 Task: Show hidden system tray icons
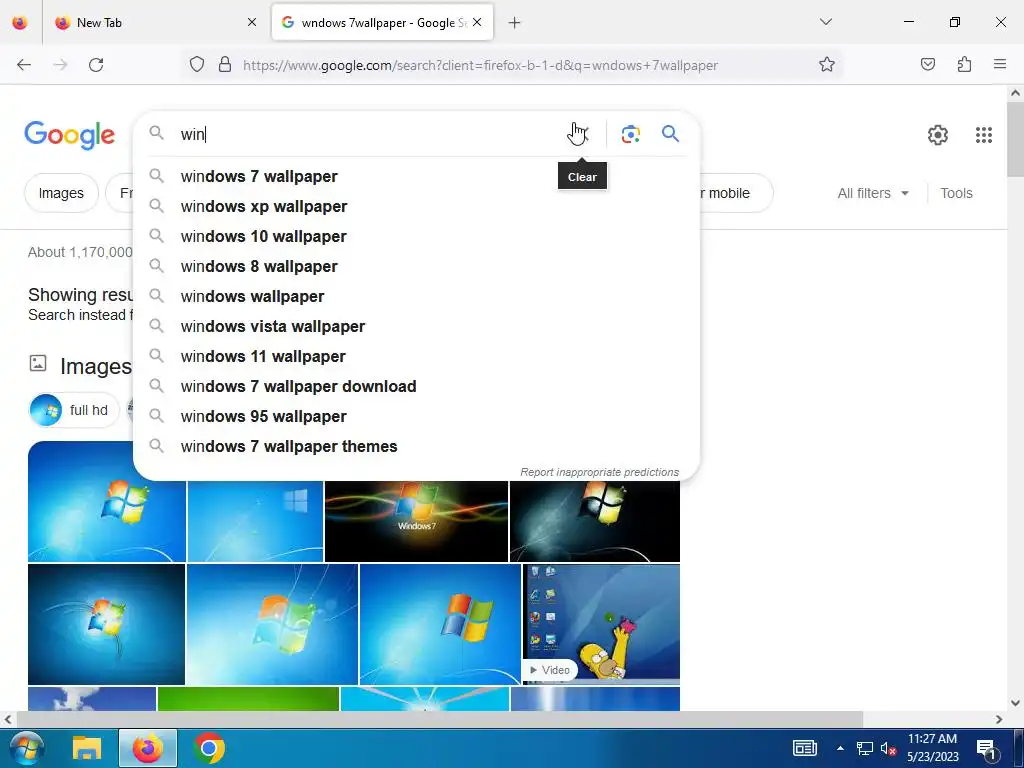pyautogui.click(x=840, y=748)
